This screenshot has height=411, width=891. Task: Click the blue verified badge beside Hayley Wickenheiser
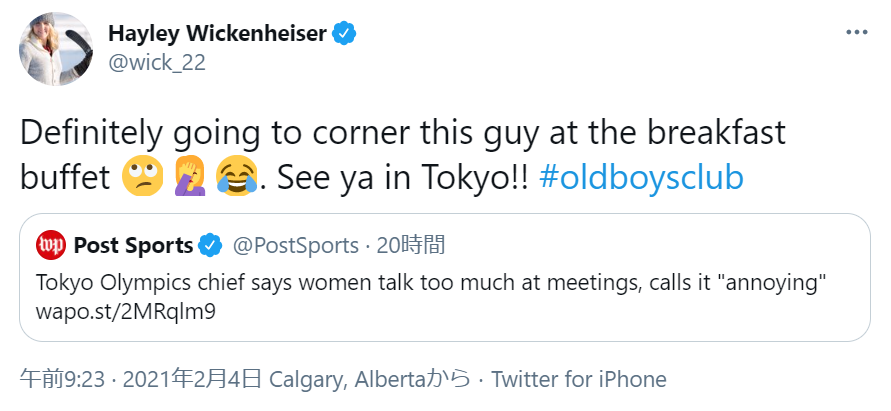(x=346, y=34)
